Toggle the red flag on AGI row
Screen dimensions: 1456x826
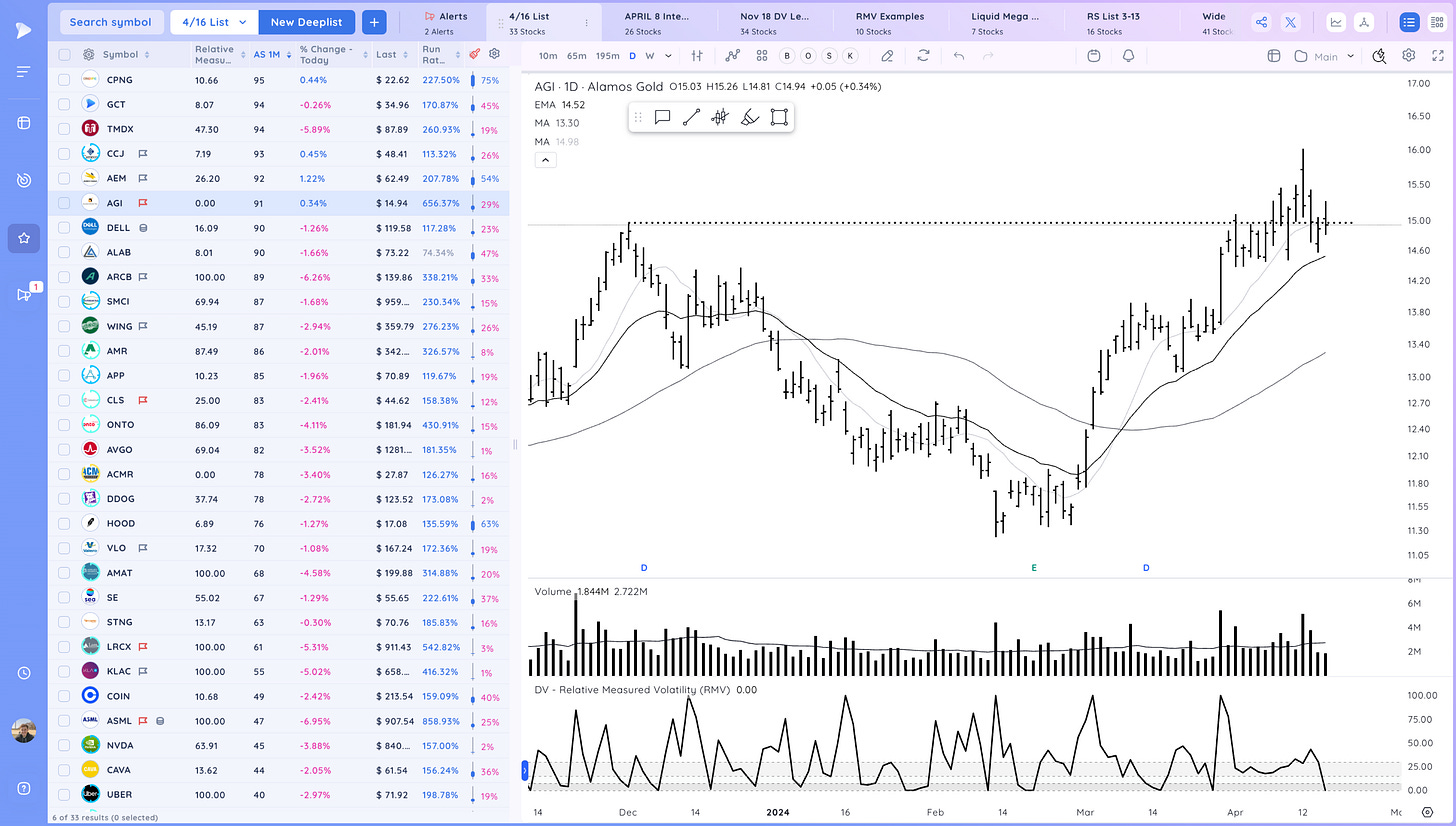144,203
